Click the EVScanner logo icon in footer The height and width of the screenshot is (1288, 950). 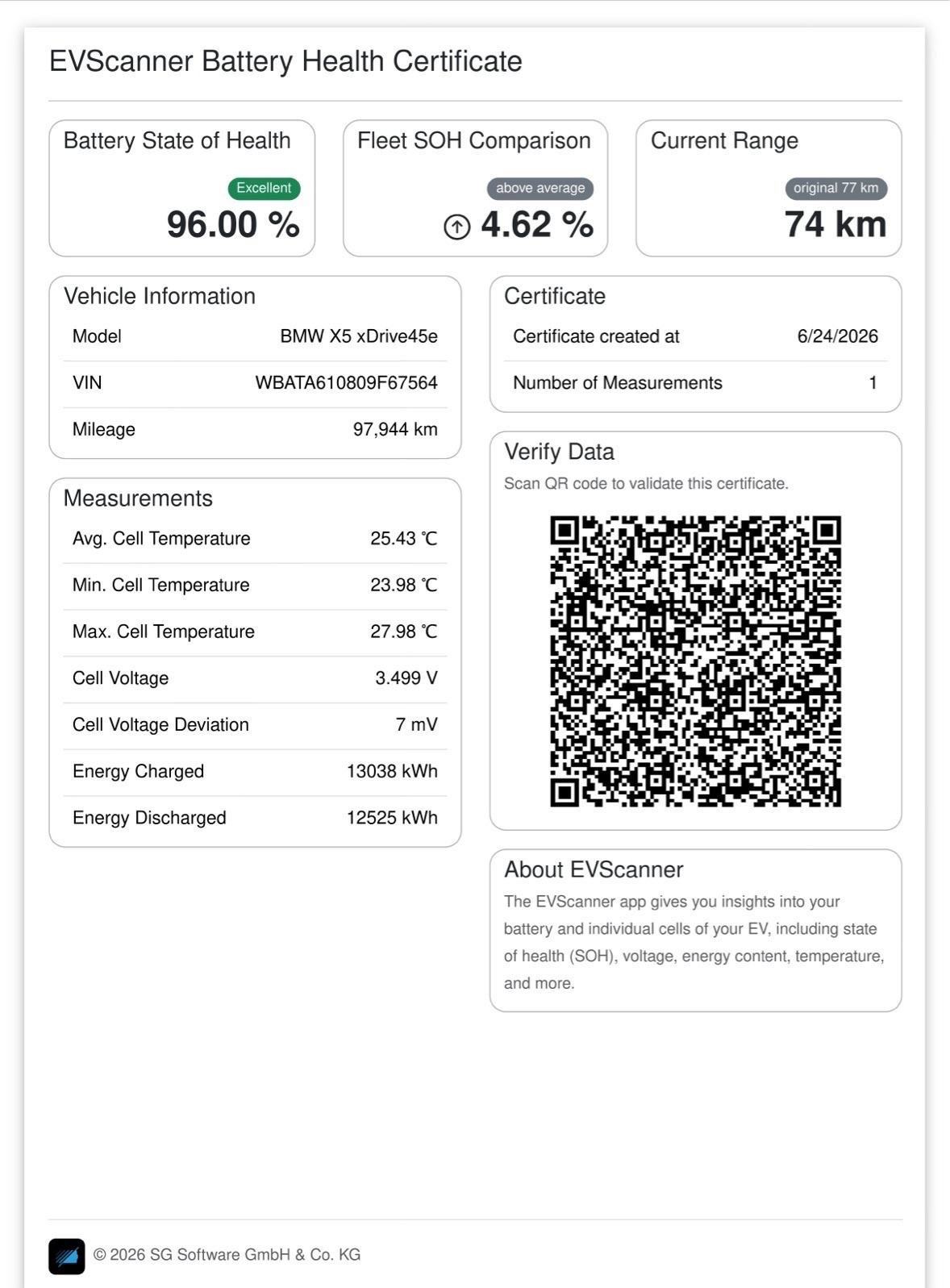tap(66, 1256)
